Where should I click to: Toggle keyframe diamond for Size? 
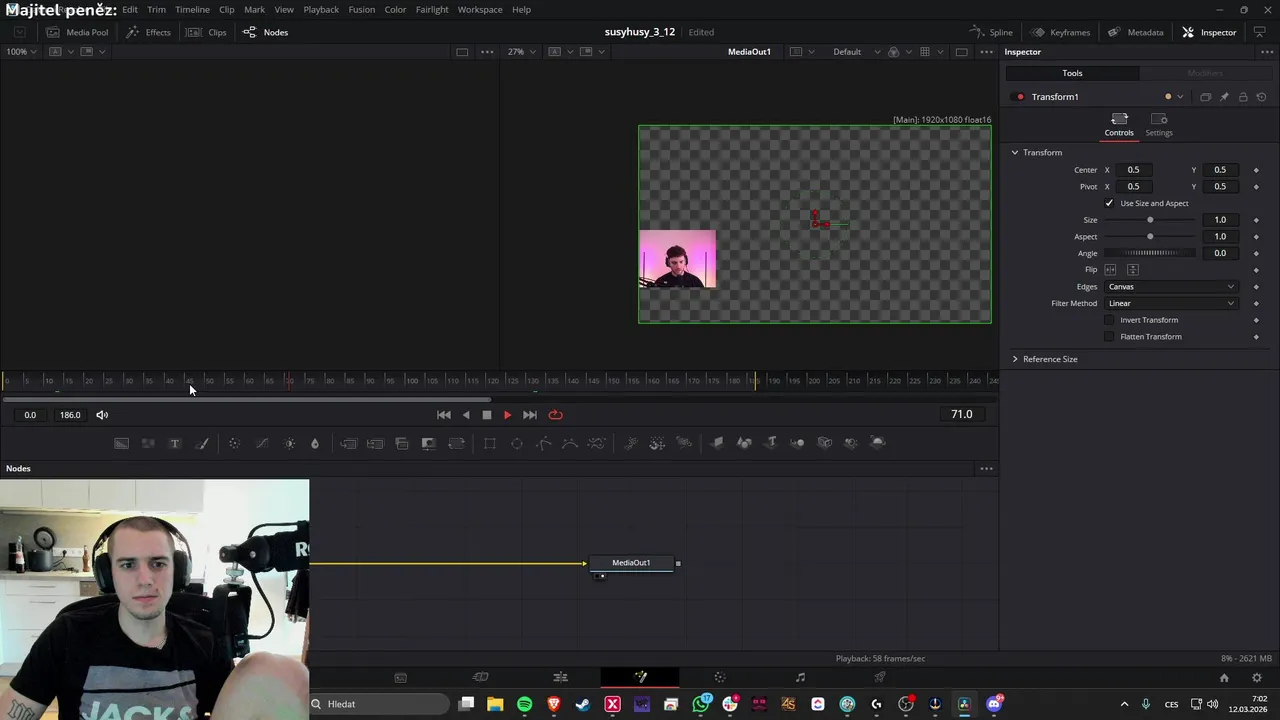(1256, 220)
